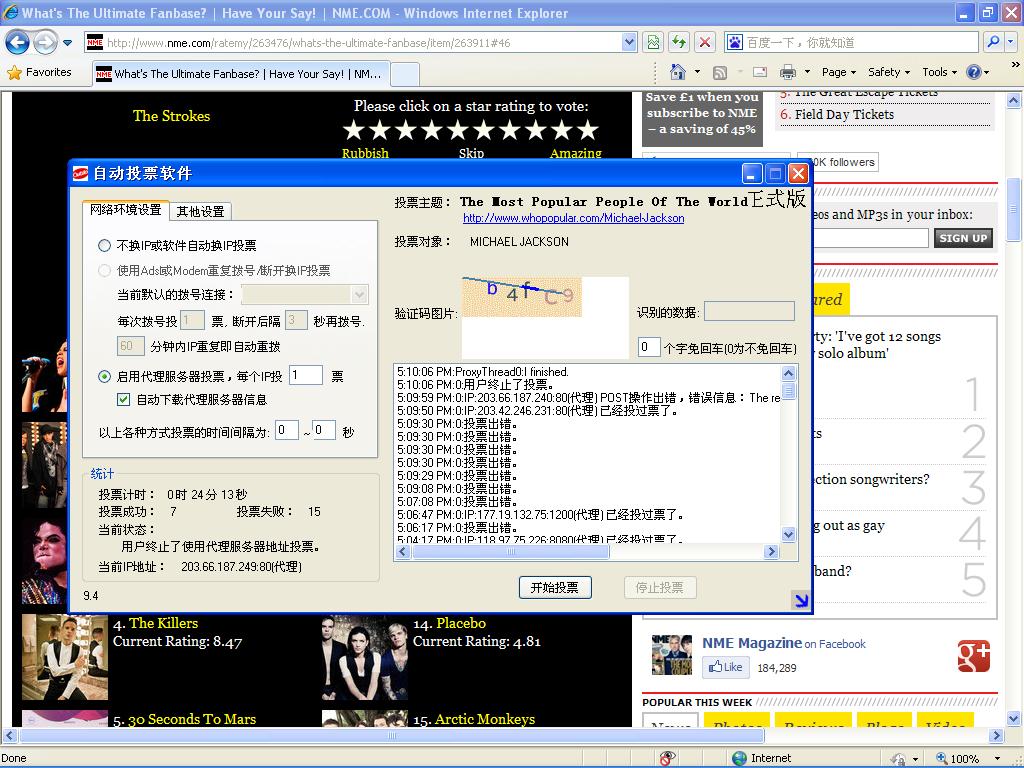Click the Favorites star button
Viewport: 1024px width, 768px height.
point(40,72)
